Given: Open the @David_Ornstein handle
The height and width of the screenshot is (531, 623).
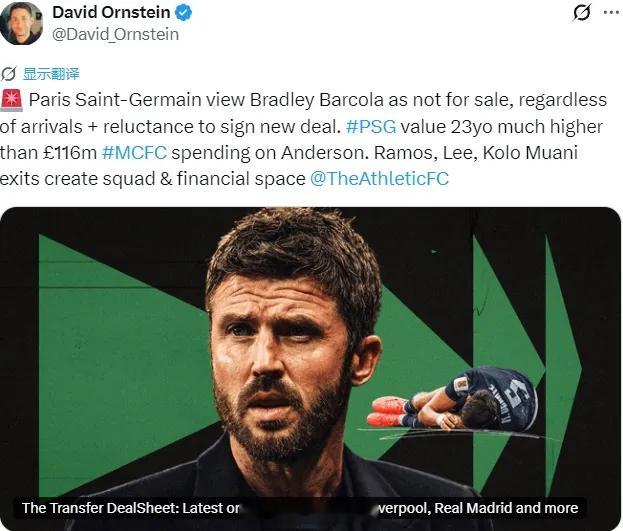Looking at the screenshot, I should click(x=116, y=35).
